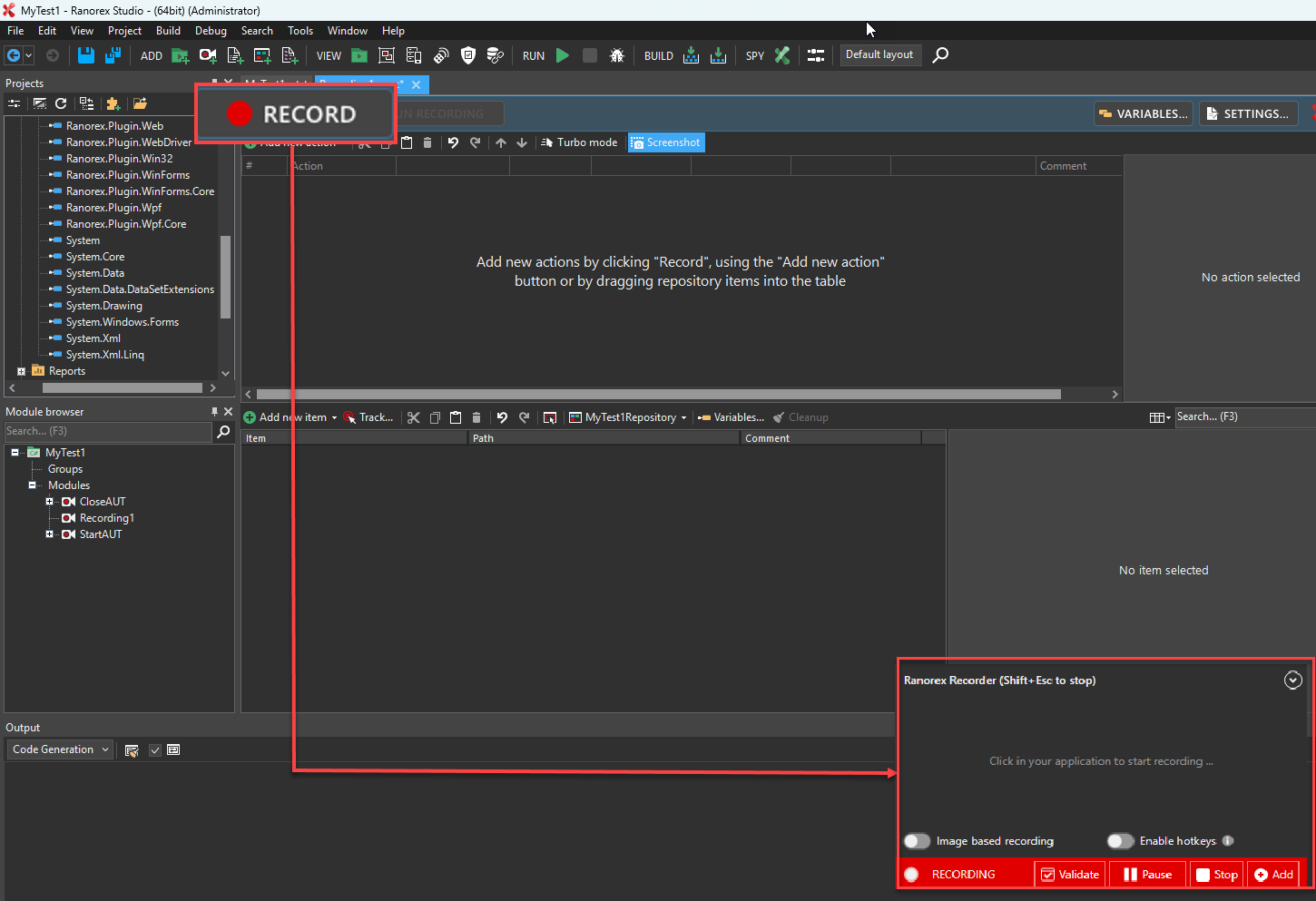
Task: Click the Validate button in recorder
Action: point(1070,875)
